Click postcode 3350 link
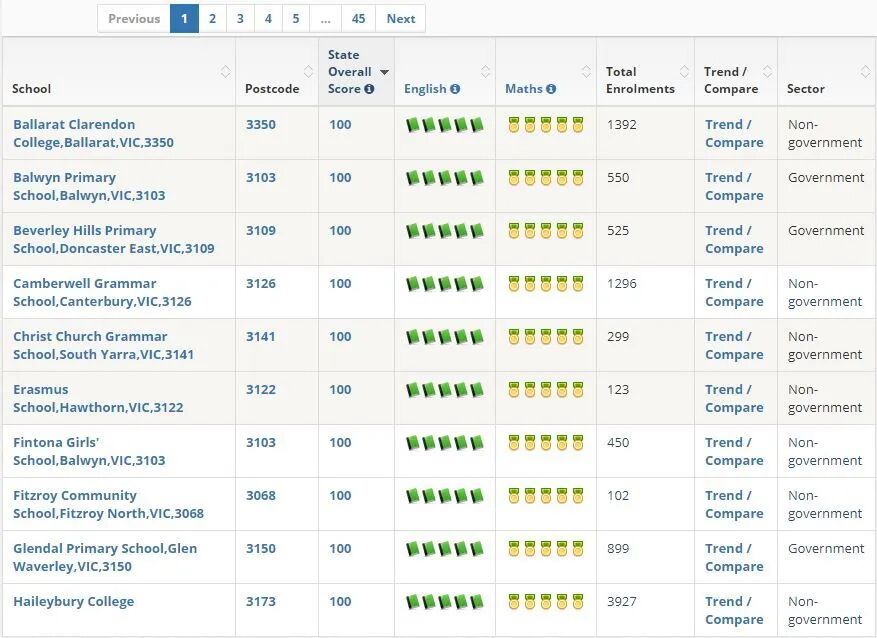The width and height of the screenshot is (877, 638). click(261, 124)
